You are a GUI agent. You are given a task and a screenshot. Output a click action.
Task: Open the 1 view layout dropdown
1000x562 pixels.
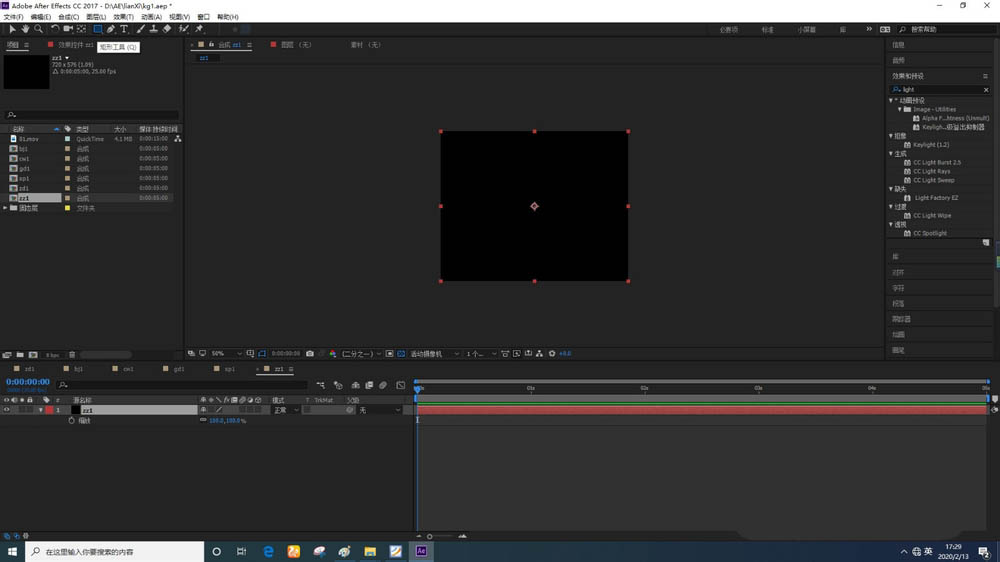[x=481, y=353]
